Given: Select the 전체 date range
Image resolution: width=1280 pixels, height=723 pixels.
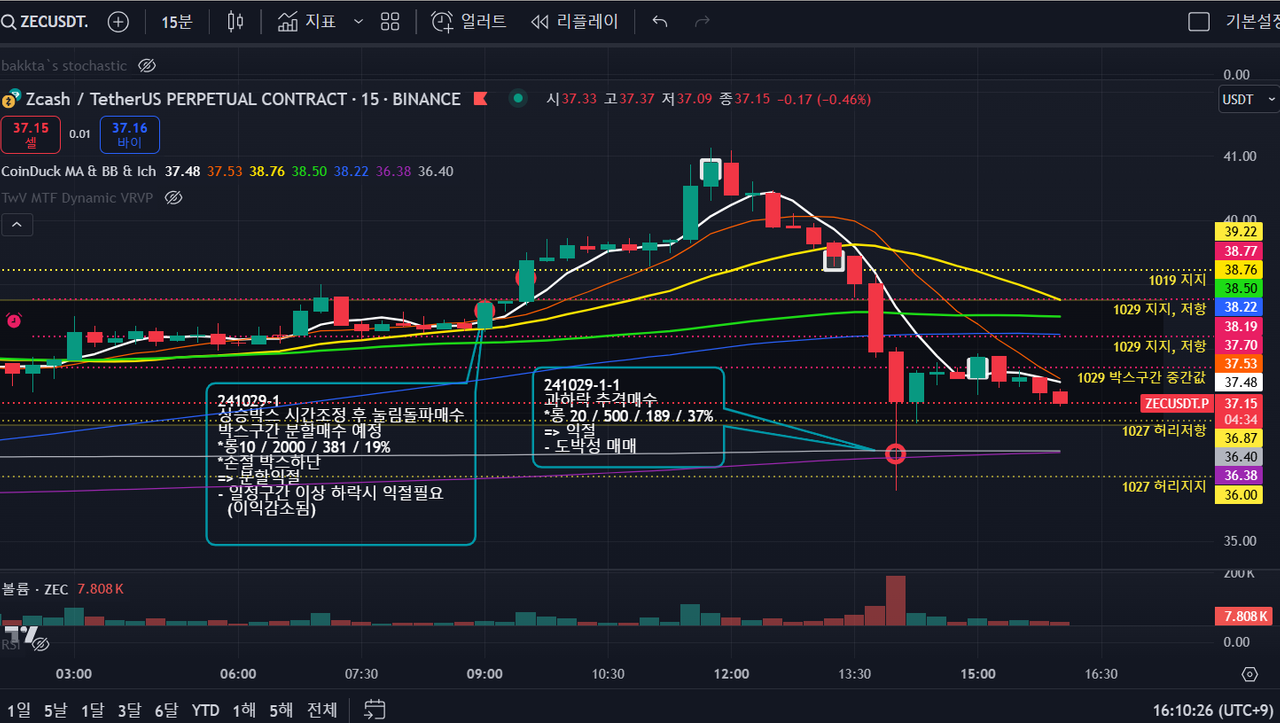Looking at the screenshot, I should [321, 710].
